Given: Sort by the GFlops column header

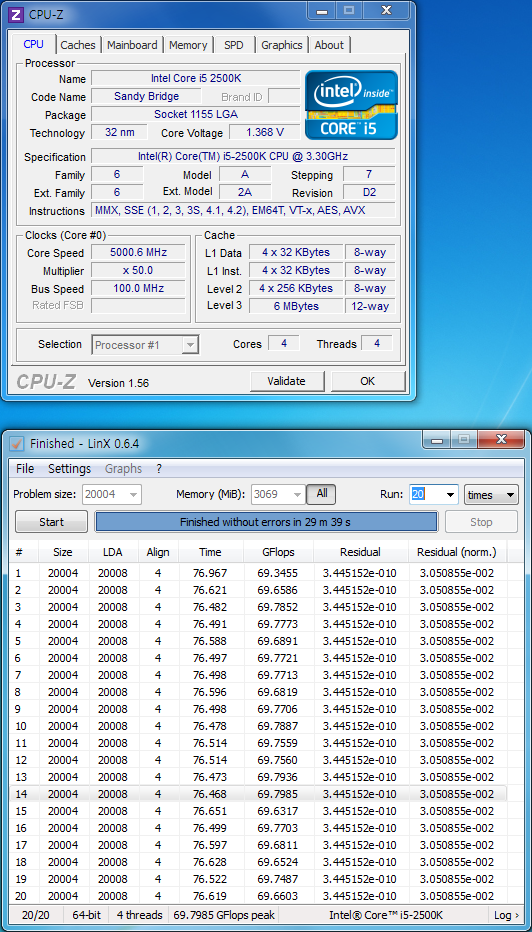Looking at the screenshot, I should pyautogui.click(x=278, y=552).
